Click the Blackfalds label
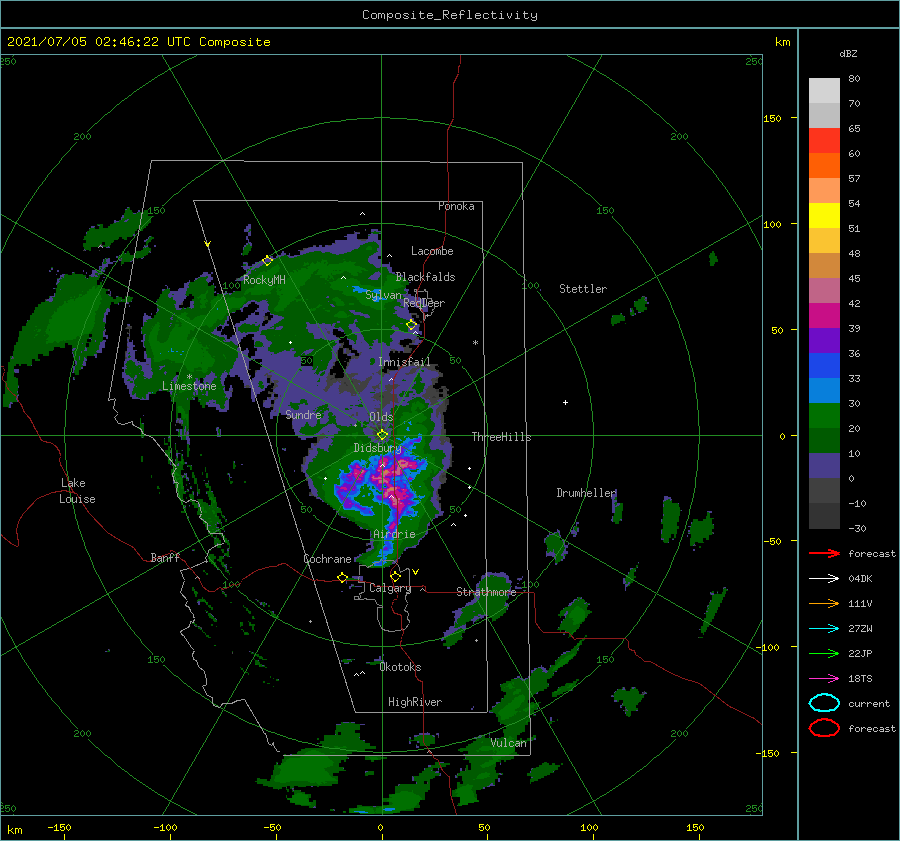This screenshot has height=841, width=900. [x=425, y=277]
